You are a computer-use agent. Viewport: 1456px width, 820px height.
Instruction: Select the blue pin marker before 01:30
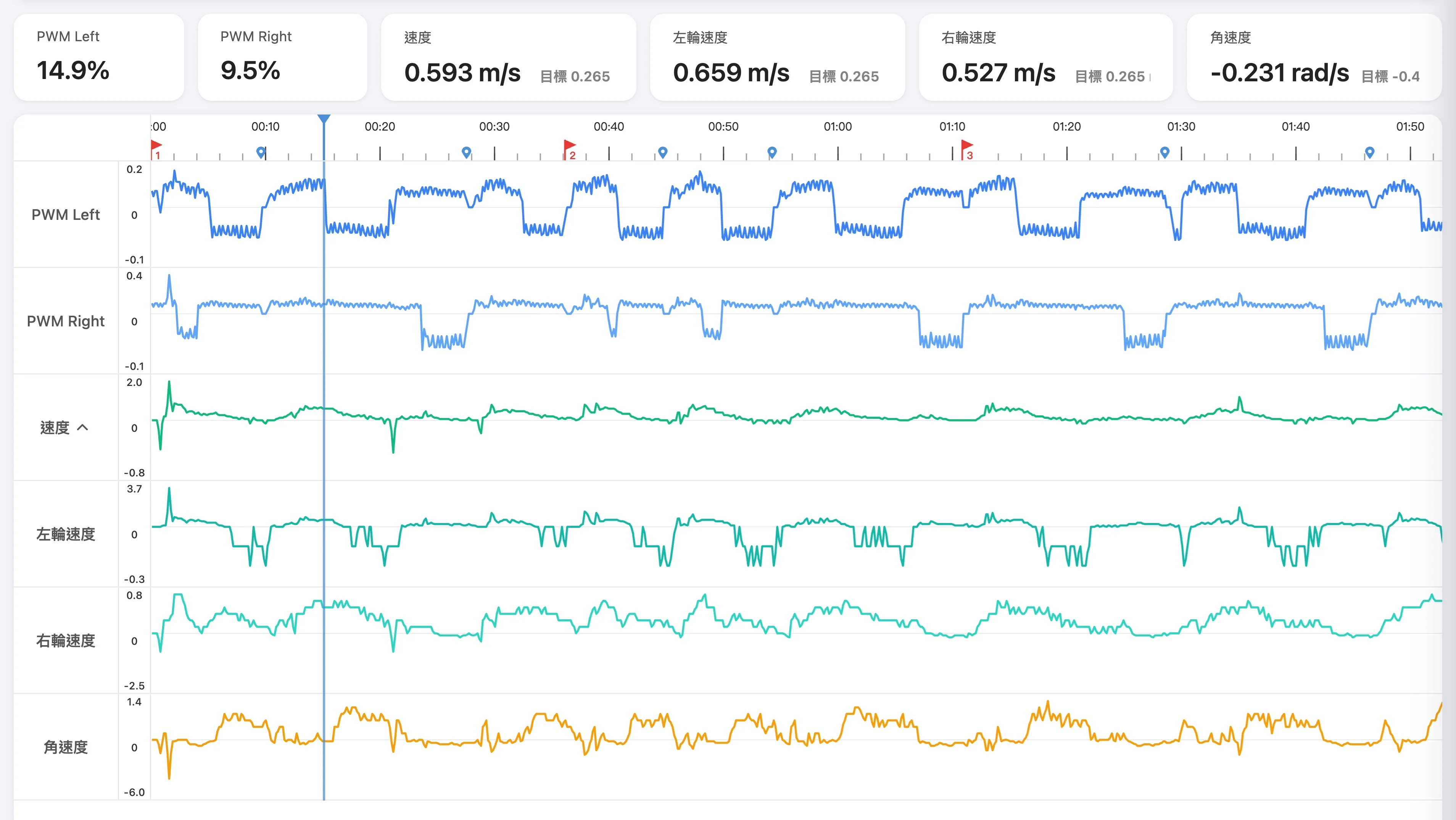click(1164, 152)
